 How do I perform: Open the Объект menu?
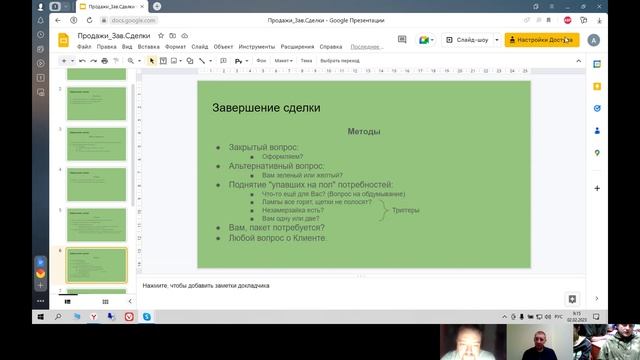pyautogui.click(x=223, y=47)
